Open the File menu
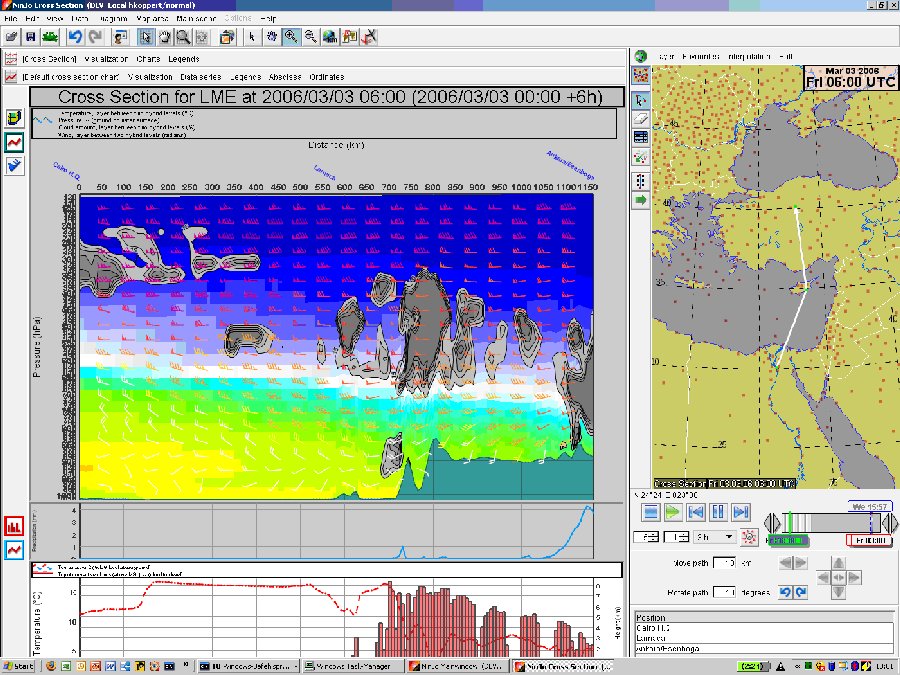 [x=10, y=19]
